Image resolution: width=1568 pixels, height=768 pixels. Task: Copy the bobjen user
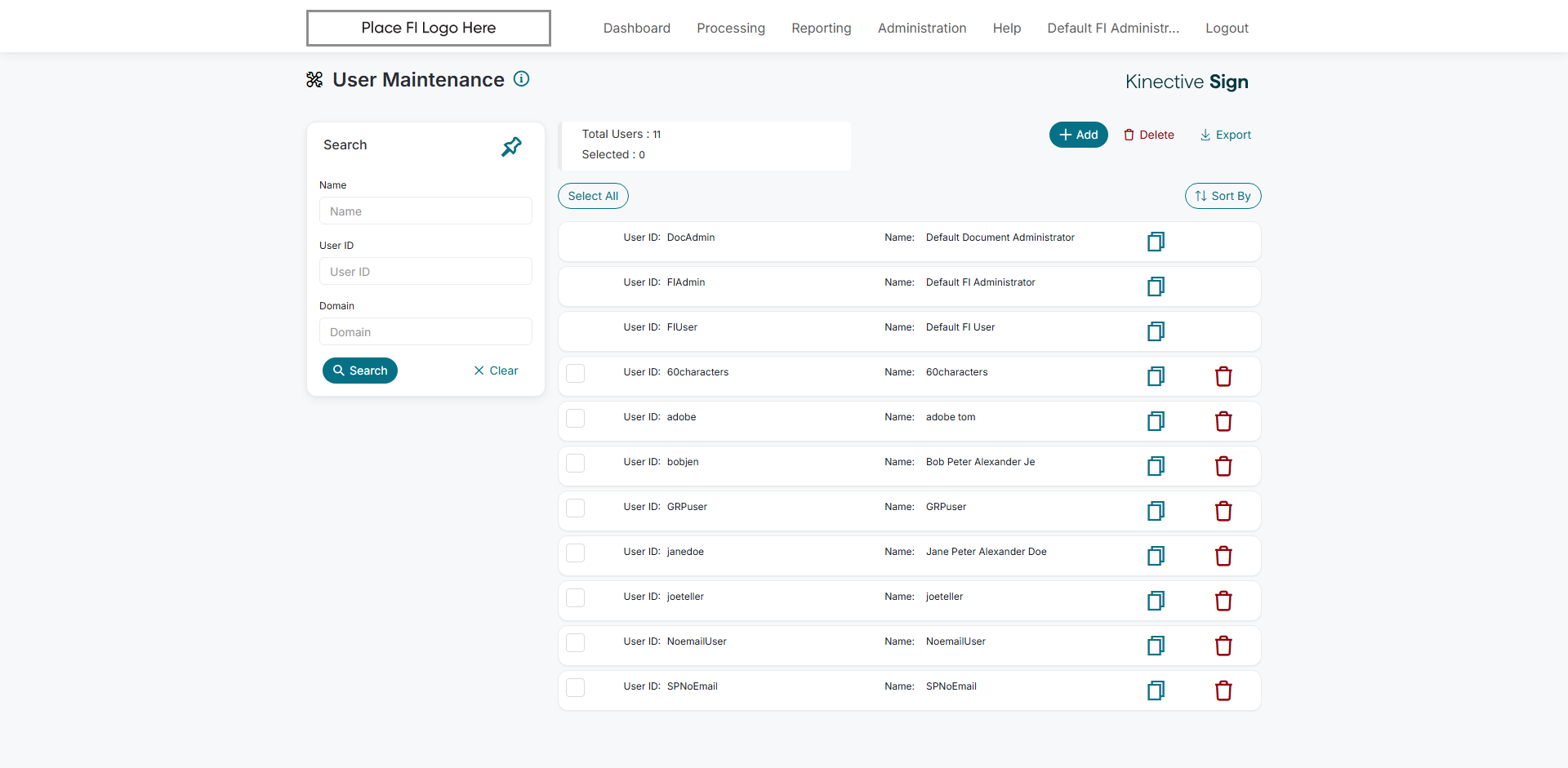point(1156,466)
